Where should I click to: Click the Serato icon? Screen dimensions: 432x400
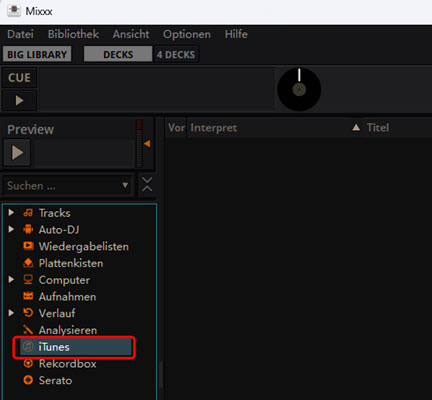coord(28,380)
